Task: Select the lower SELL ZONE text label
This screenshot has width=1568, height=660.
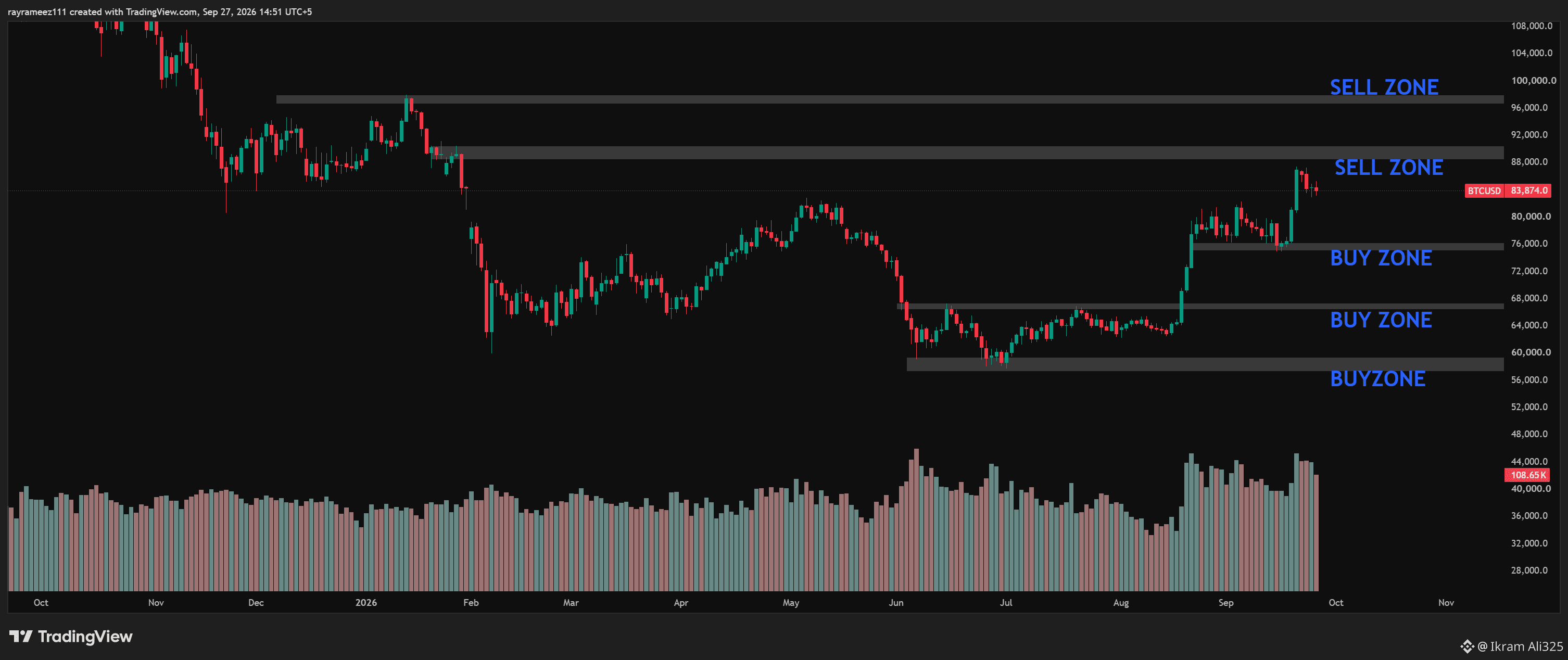Action: point(1388,168)
